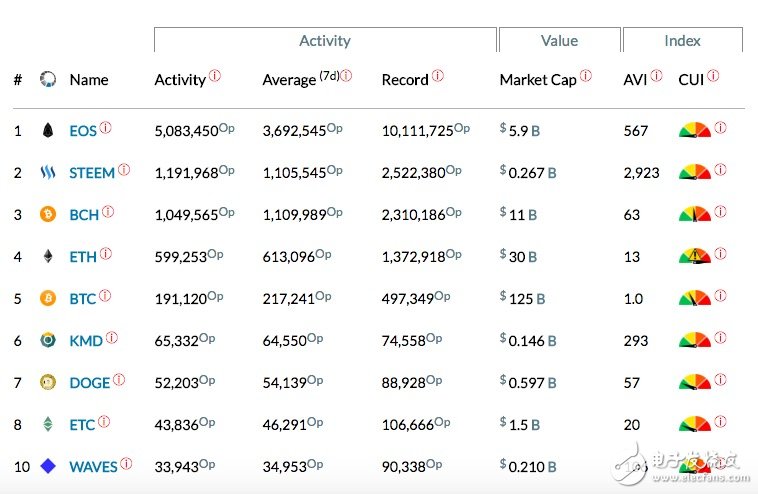Click the STEEM coin logo icon
This screenshot has width=758, height=494.
click(47, 172)
